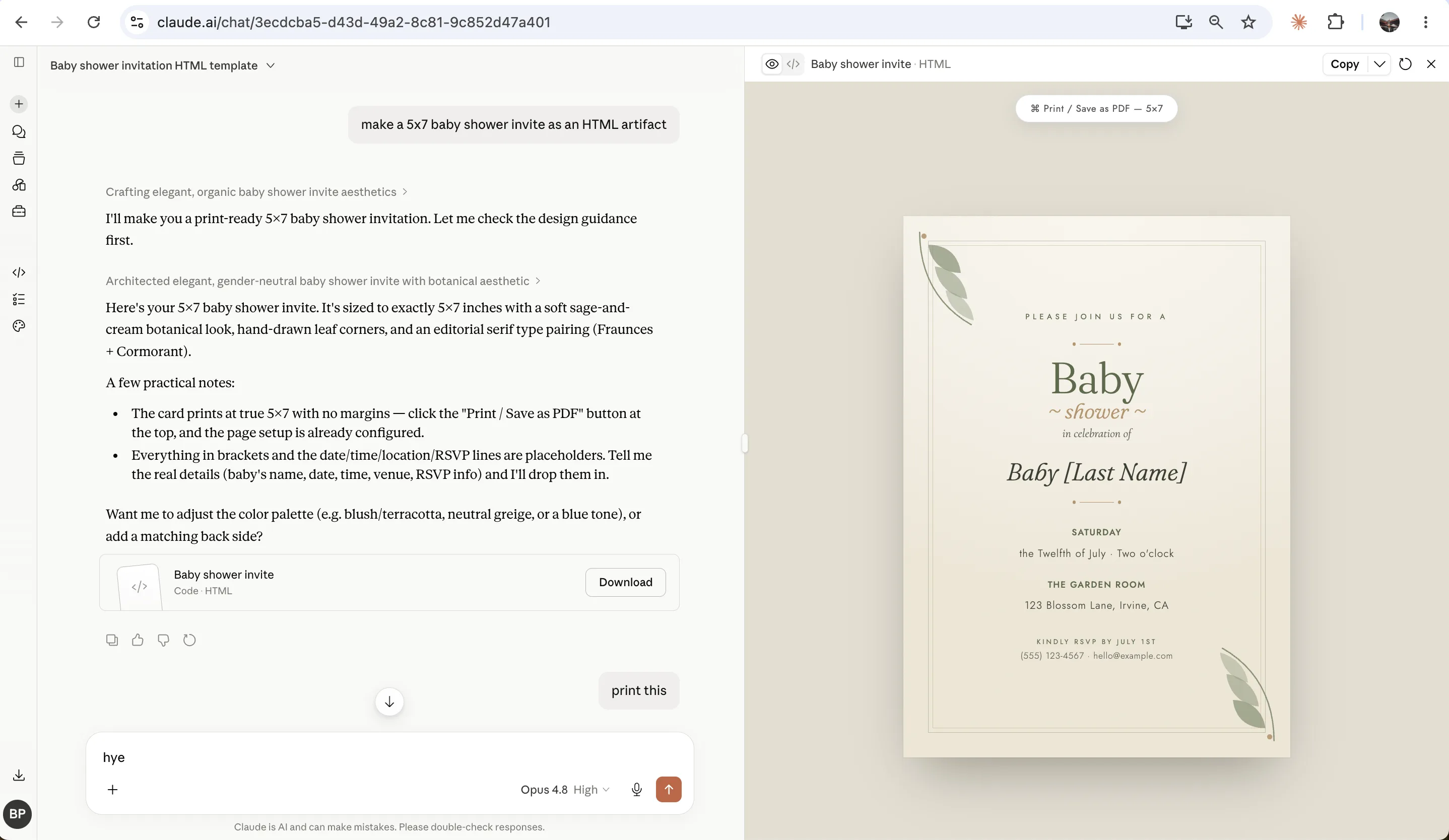This screenshot has width=1449, height=840.
Task: Copy the artifact with Copy button
Action: 1345,64
